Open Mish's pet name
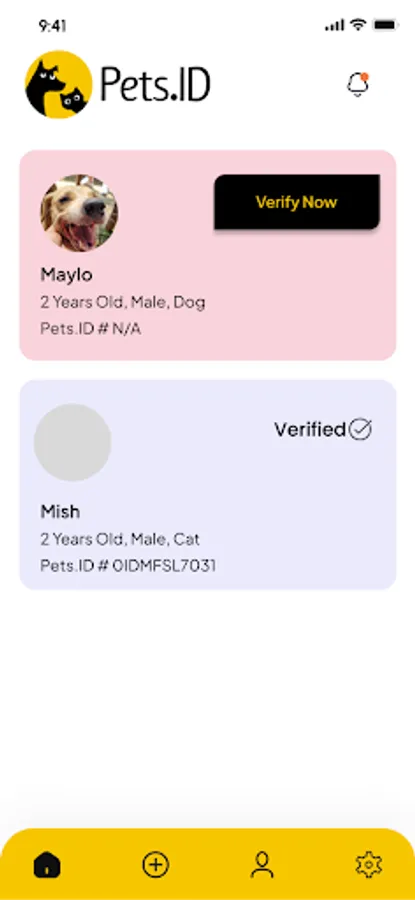The height and width of the screenshot is (900, 415). tap(60, 511)
